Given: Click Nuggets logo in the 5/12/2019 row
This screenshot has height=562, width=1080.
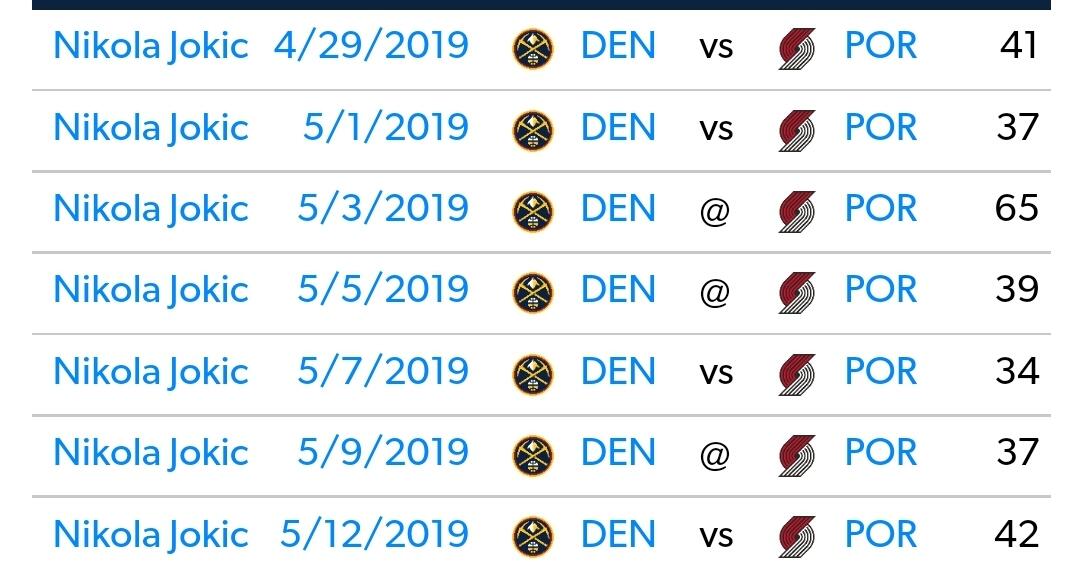Looking at the screenshot, I should (532, 537).
